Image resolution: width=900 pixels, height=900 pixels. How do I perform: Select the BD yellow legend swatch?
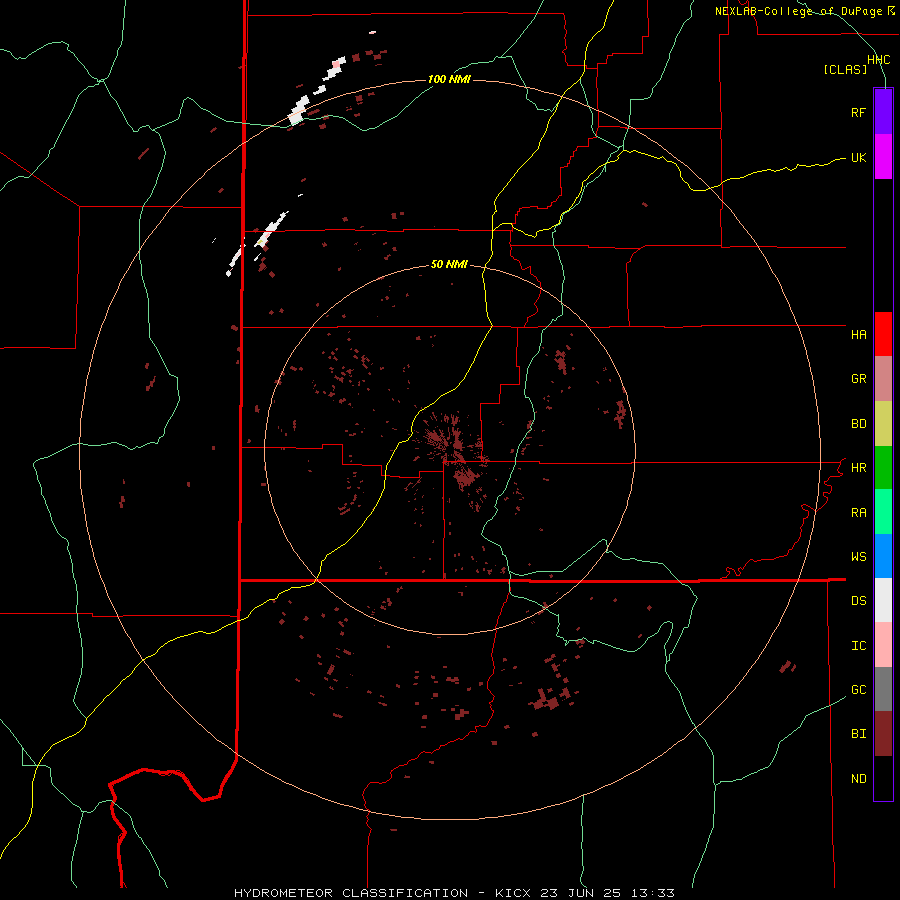[883, 424]
